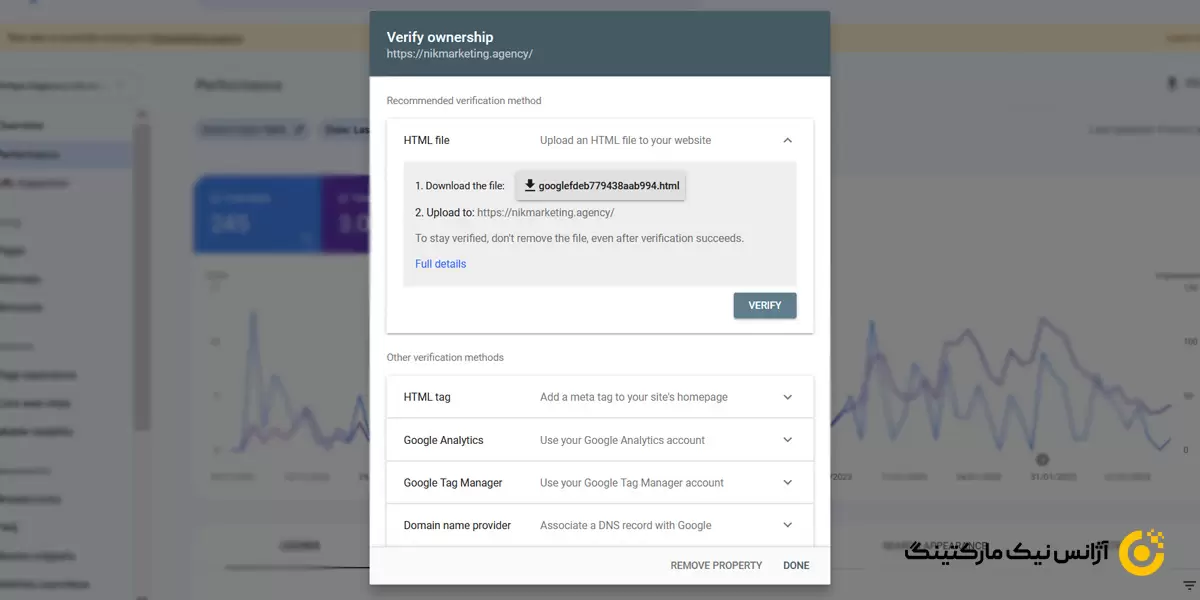Expand the Domain name provider method
The image size is (1200, 600).
[788, 525]
